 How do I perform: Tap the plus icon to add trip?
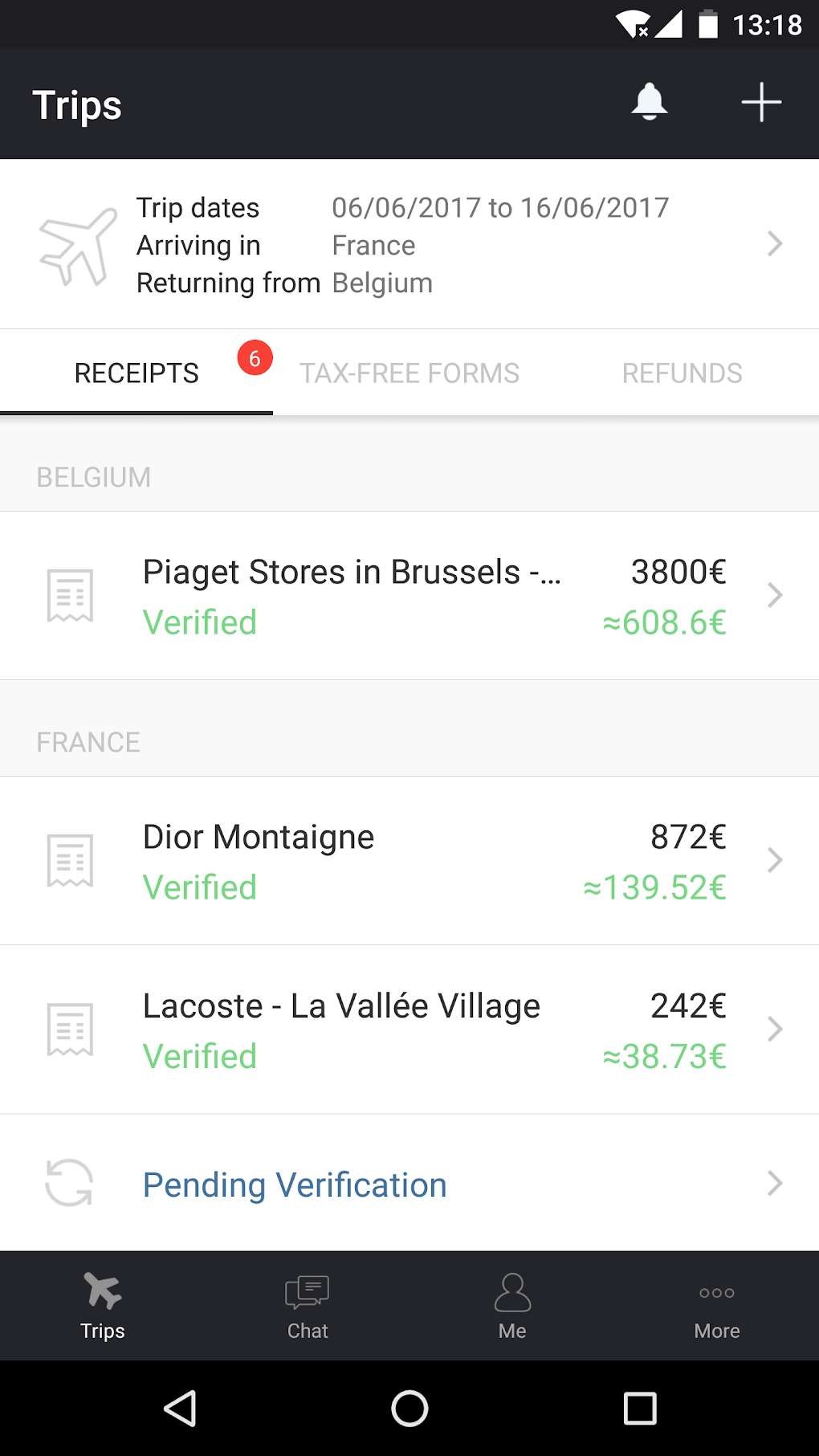pyautogui.click(x=760, y=102)
